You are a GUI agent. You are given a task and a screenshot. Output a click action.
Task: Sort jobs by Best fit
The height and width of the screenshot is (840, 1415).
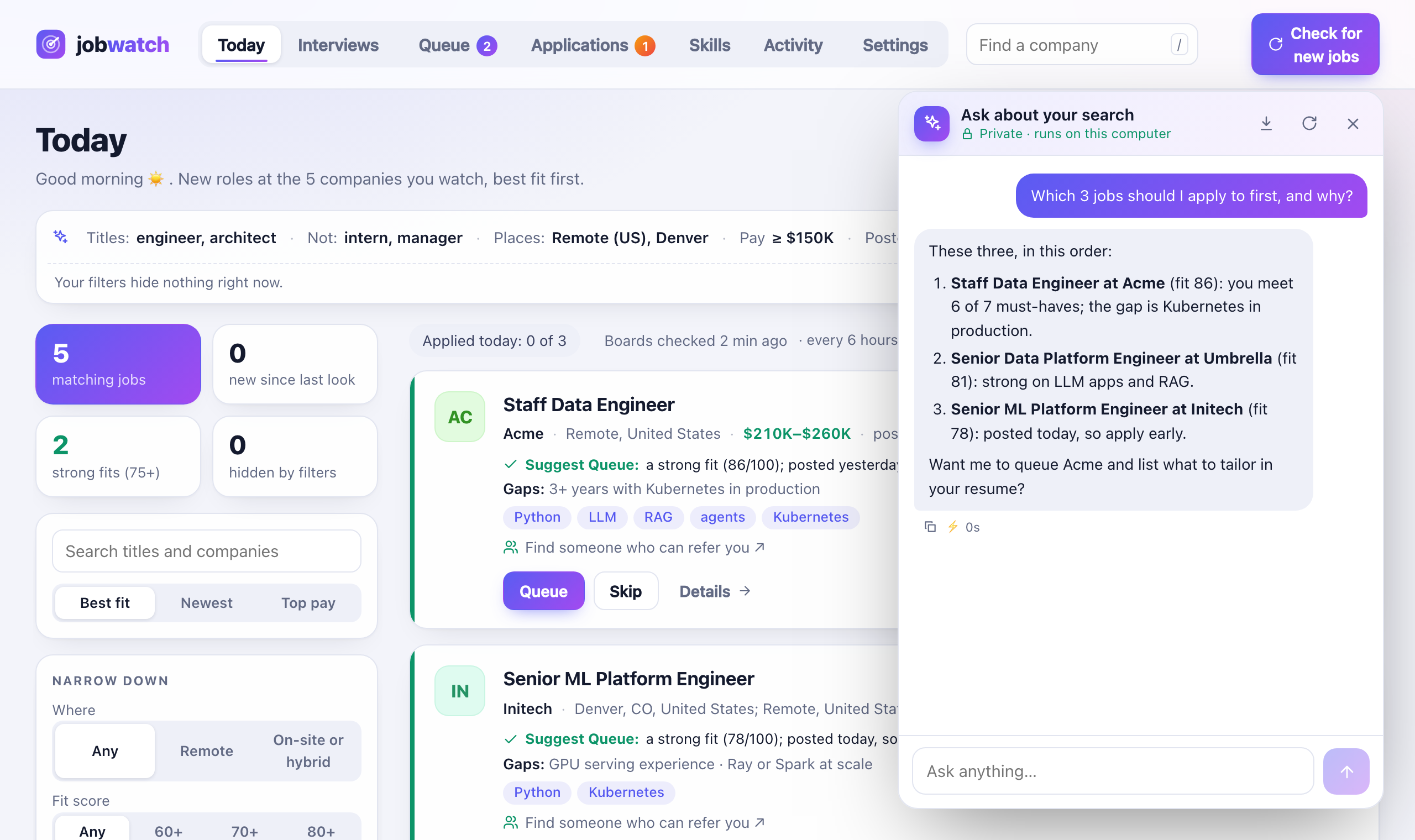click(x=104, y=603)
